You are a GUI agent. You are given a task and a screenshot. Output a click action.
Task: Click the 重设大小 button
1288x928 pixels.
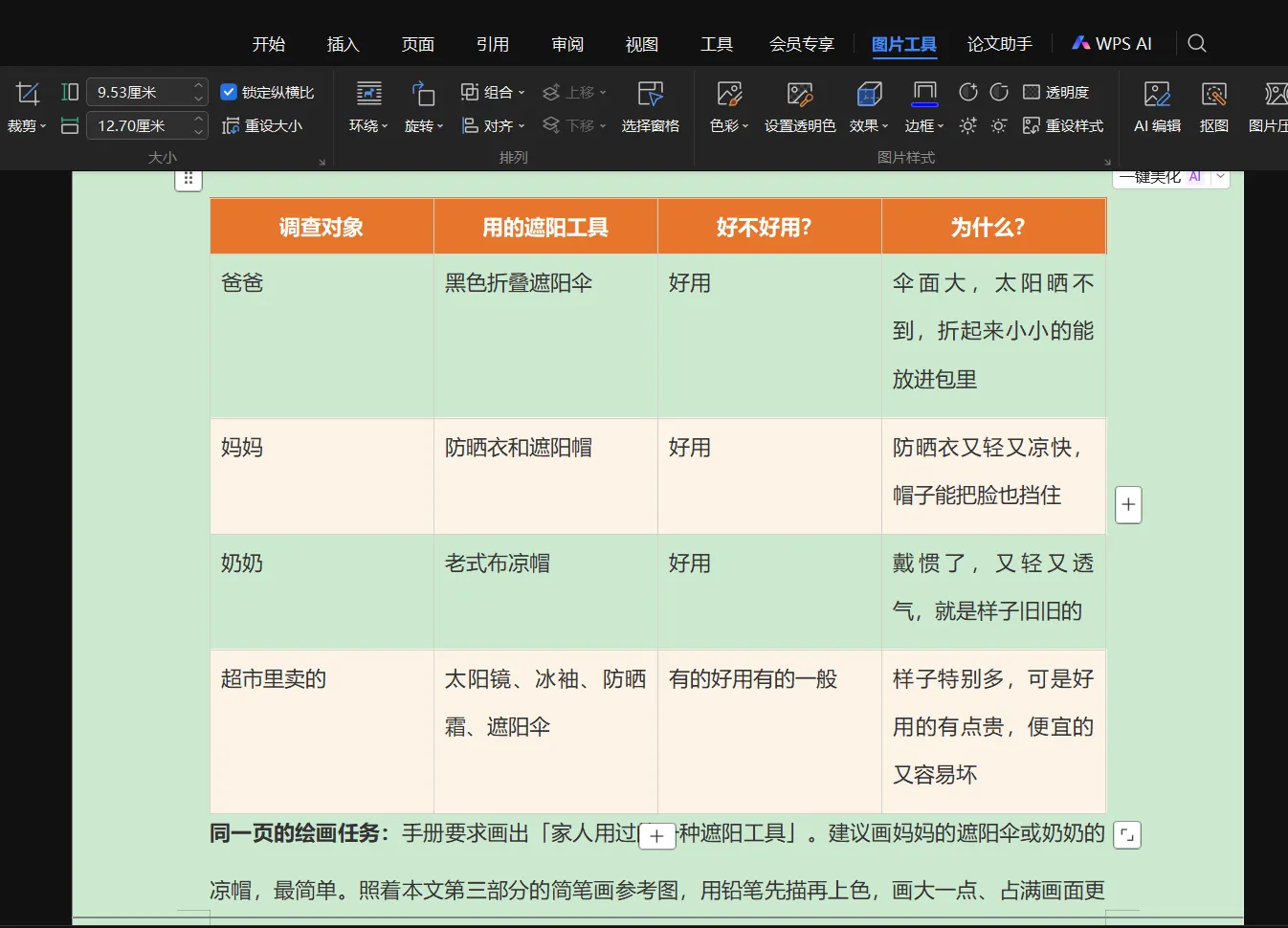coord(262,125)
